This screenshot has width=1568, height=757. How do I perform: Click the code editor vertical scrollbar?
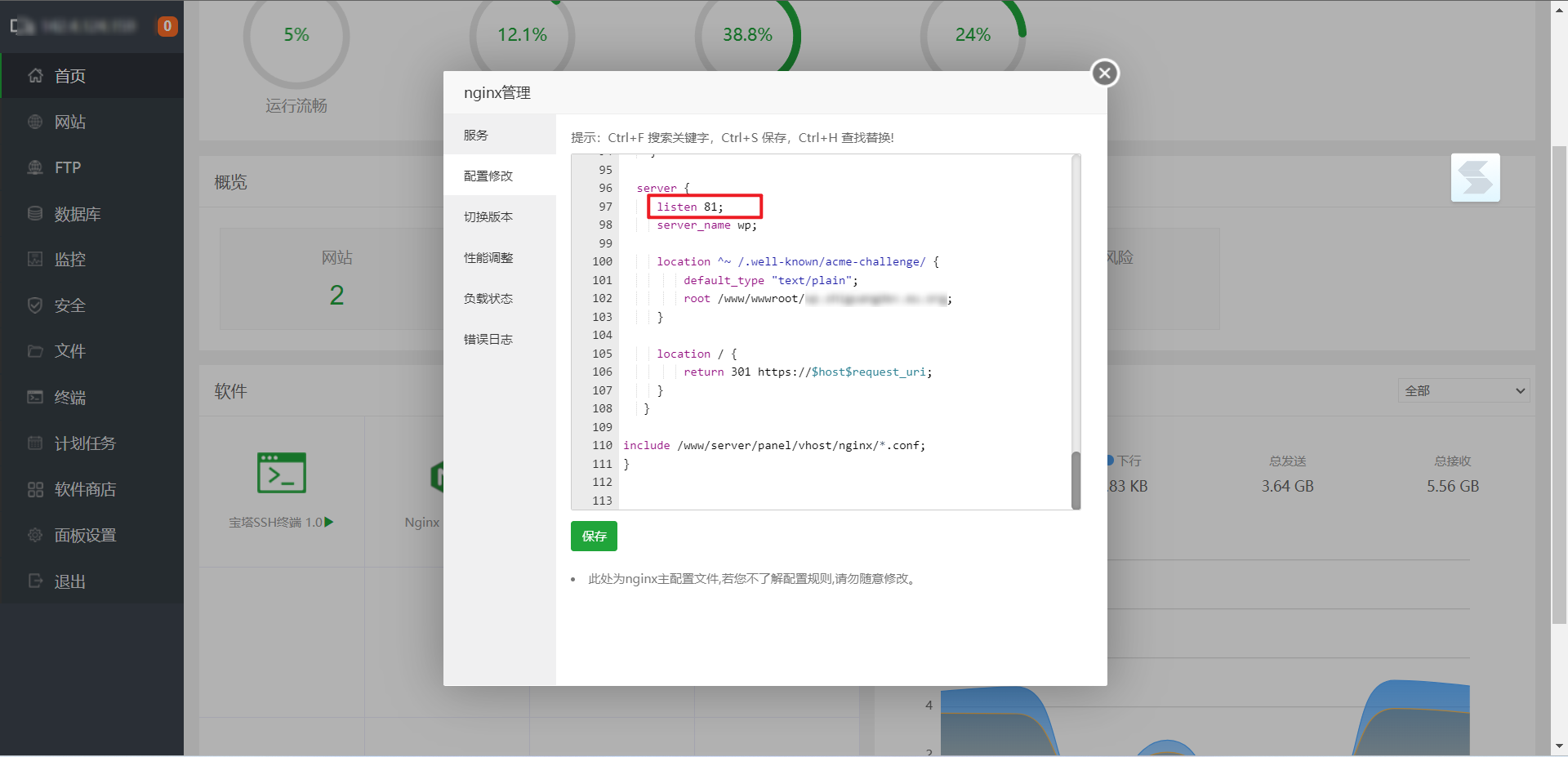pyautogui.click(x=1076, y=480)
